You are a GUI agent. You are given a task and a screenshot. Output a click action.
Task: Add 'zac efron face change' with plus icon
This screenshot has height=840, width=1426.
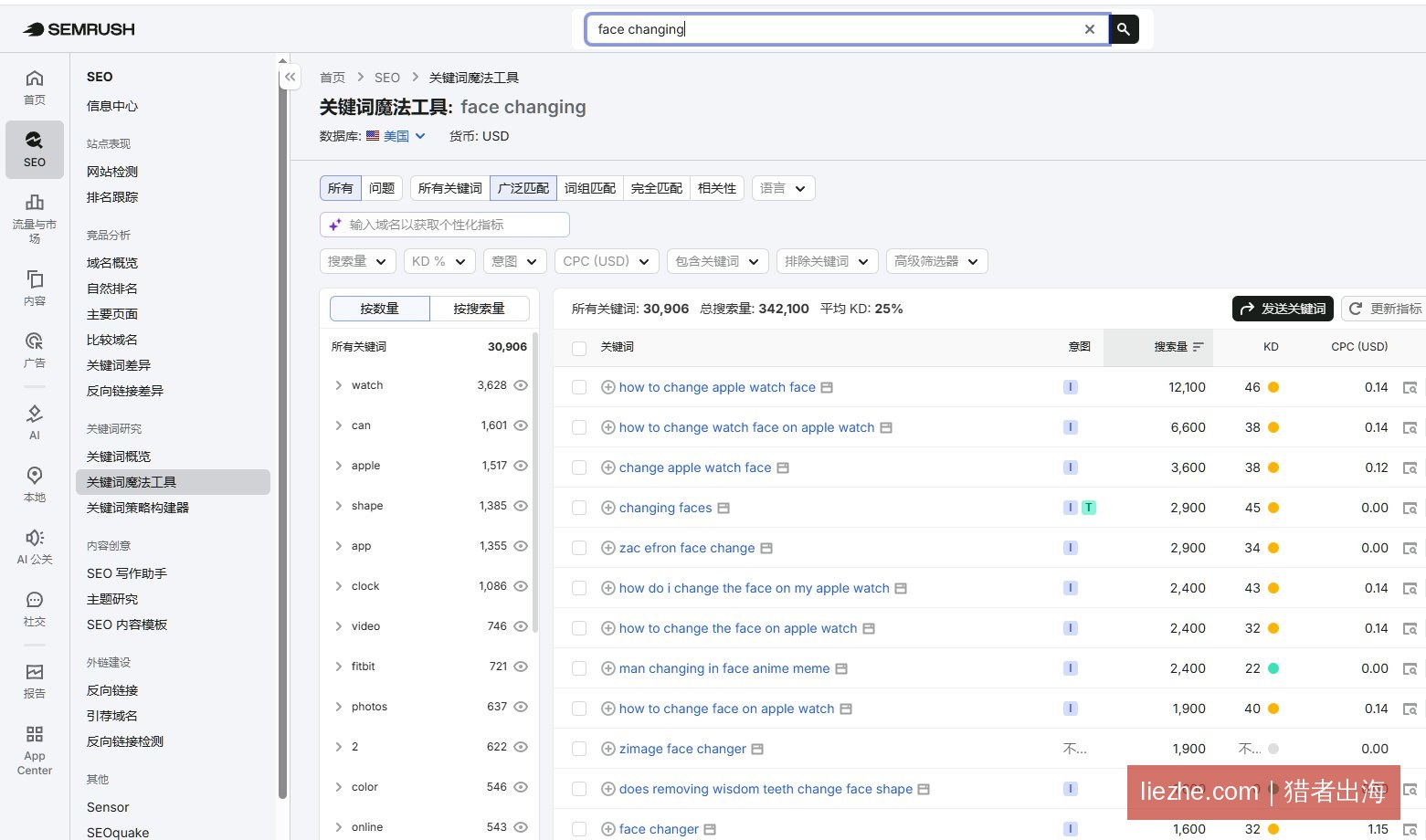click(607, 548)
